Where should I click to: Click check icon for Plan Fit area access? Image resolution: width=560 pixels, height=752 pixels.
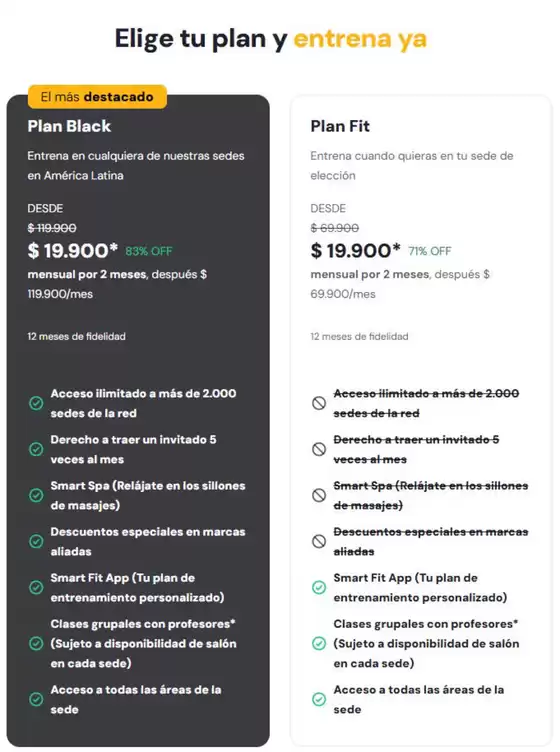319,699
